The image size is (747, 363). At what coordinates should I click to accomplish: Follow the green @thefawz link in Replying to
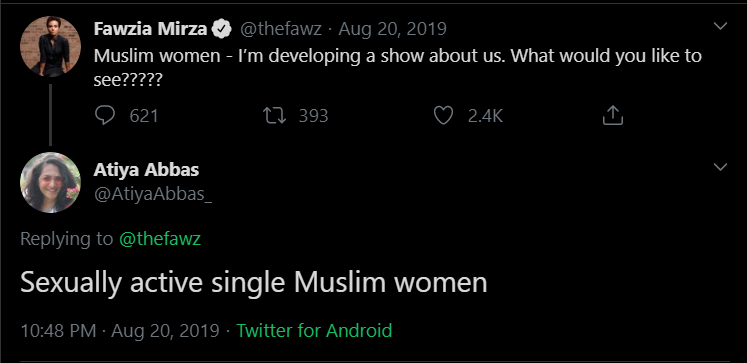pos(160,239)
